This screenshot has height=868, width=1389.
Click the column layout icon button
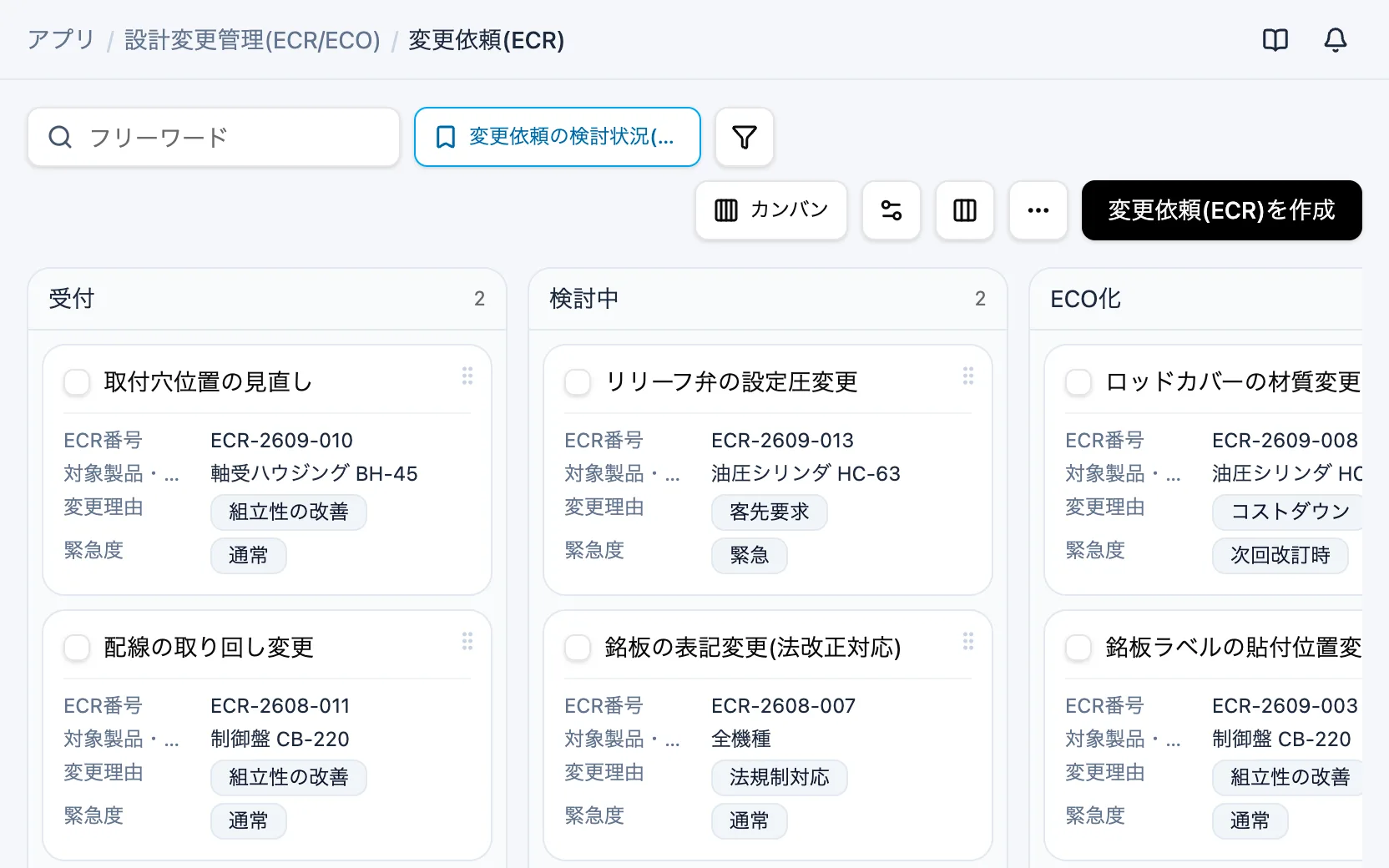point(965,210)
